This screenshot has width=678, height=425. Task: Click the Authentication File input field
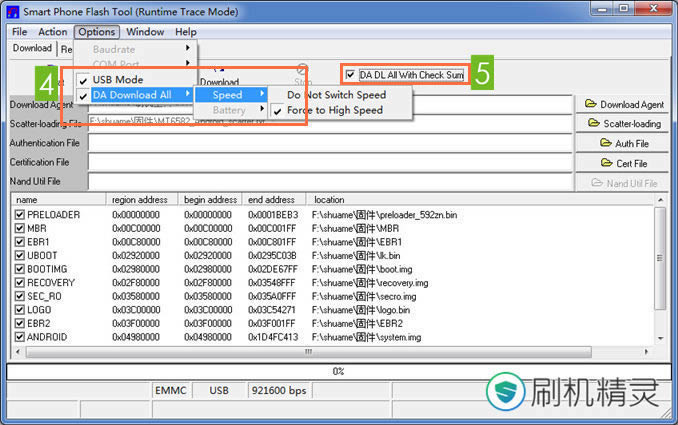[328, 143]
